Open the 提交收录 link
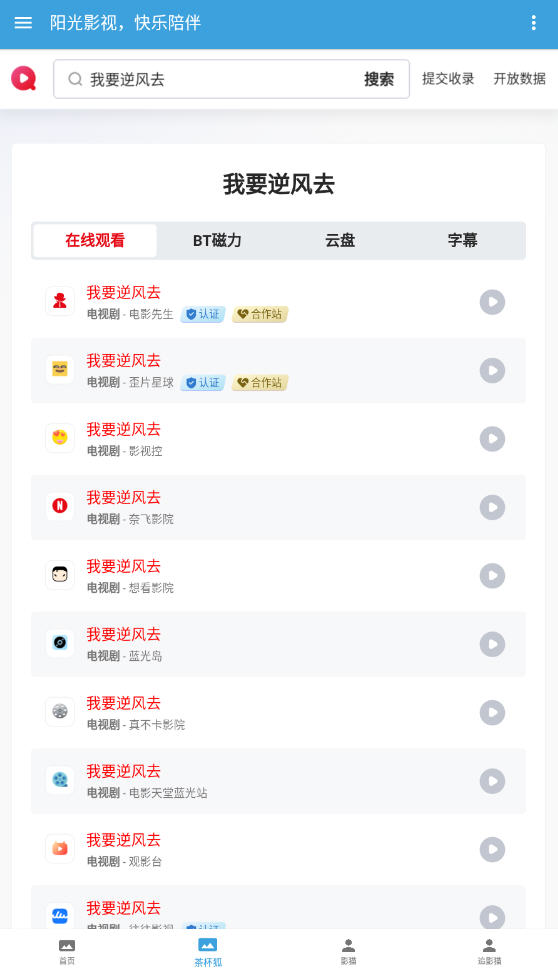The height and width of the screenshot is (971, 558). (448, 79)
